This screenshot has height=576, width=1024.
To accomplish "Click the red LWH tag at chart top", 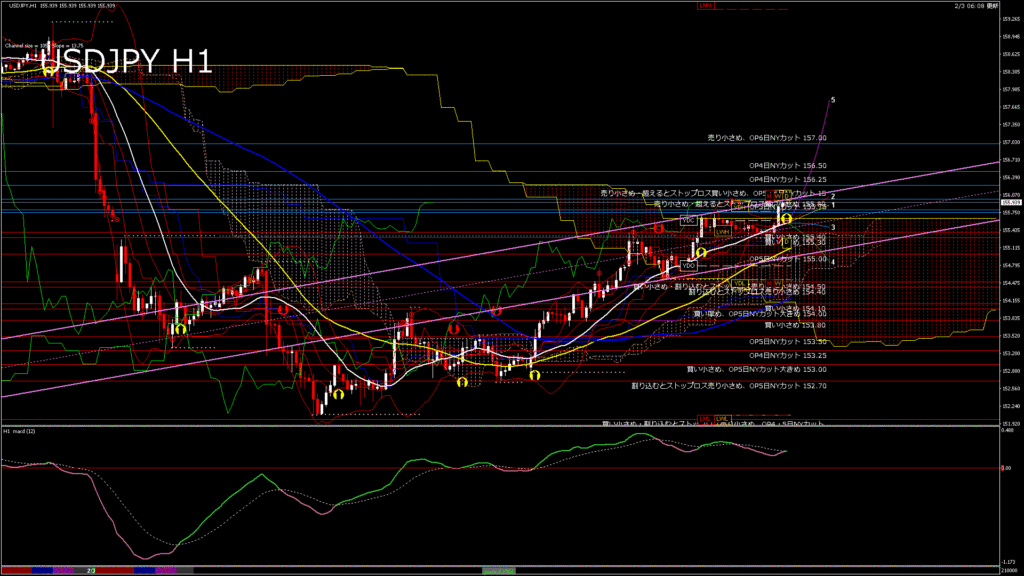I will 706,6.
